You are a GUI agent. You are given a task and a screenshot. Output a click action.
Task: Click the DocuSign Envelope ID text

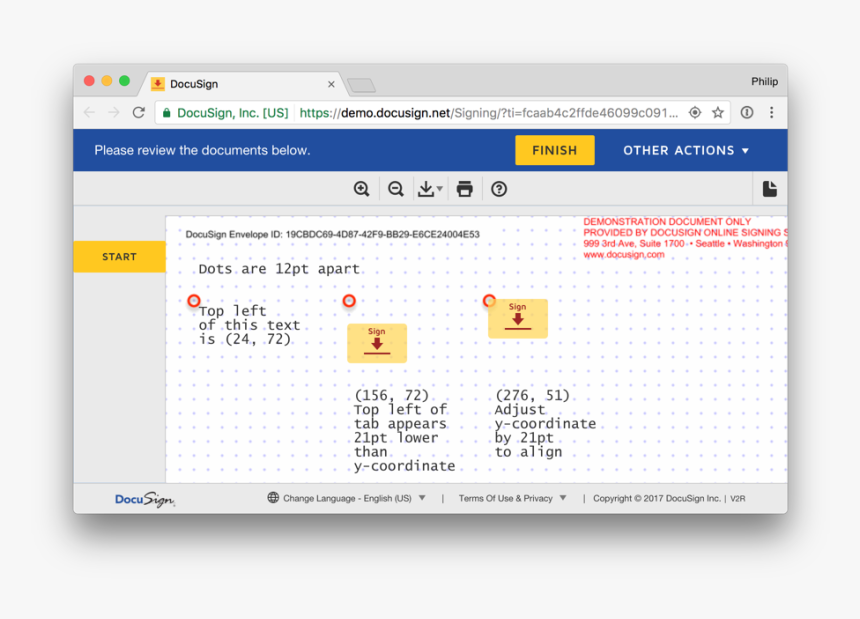332,235
